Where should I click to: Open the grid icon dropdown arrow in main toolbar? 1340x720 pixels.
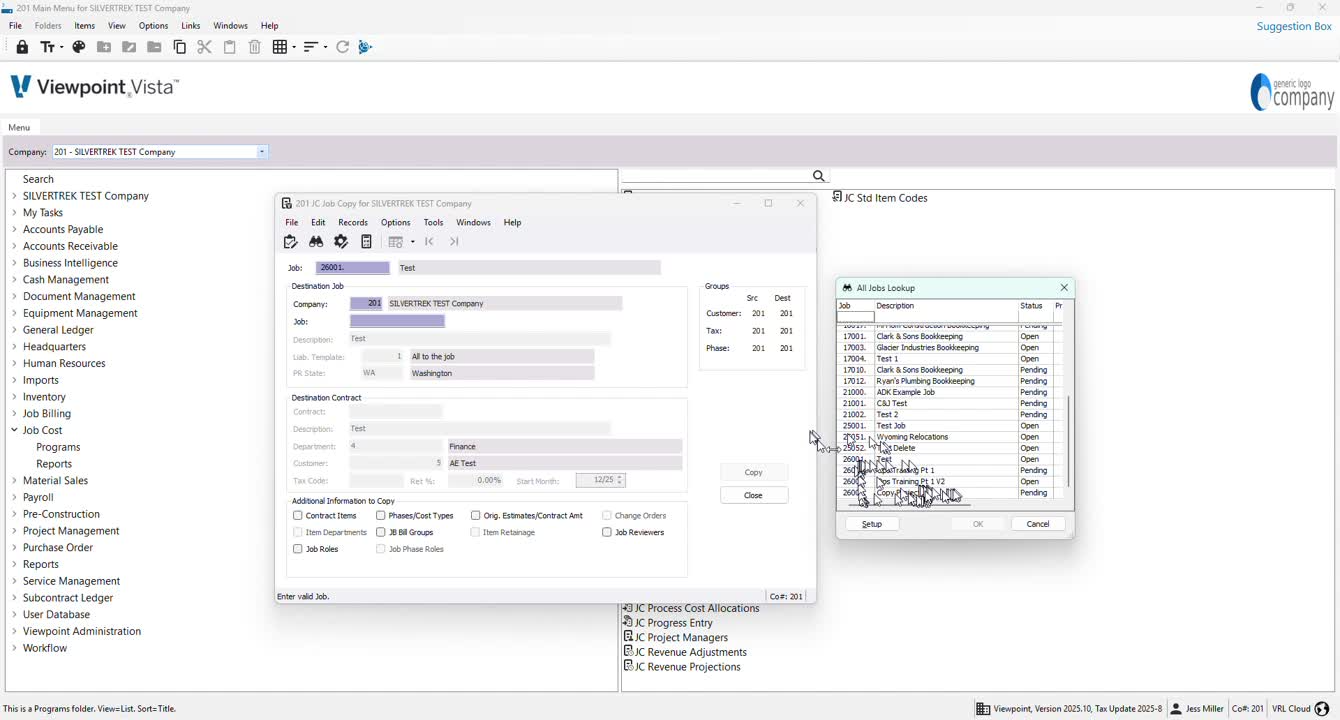292,47
